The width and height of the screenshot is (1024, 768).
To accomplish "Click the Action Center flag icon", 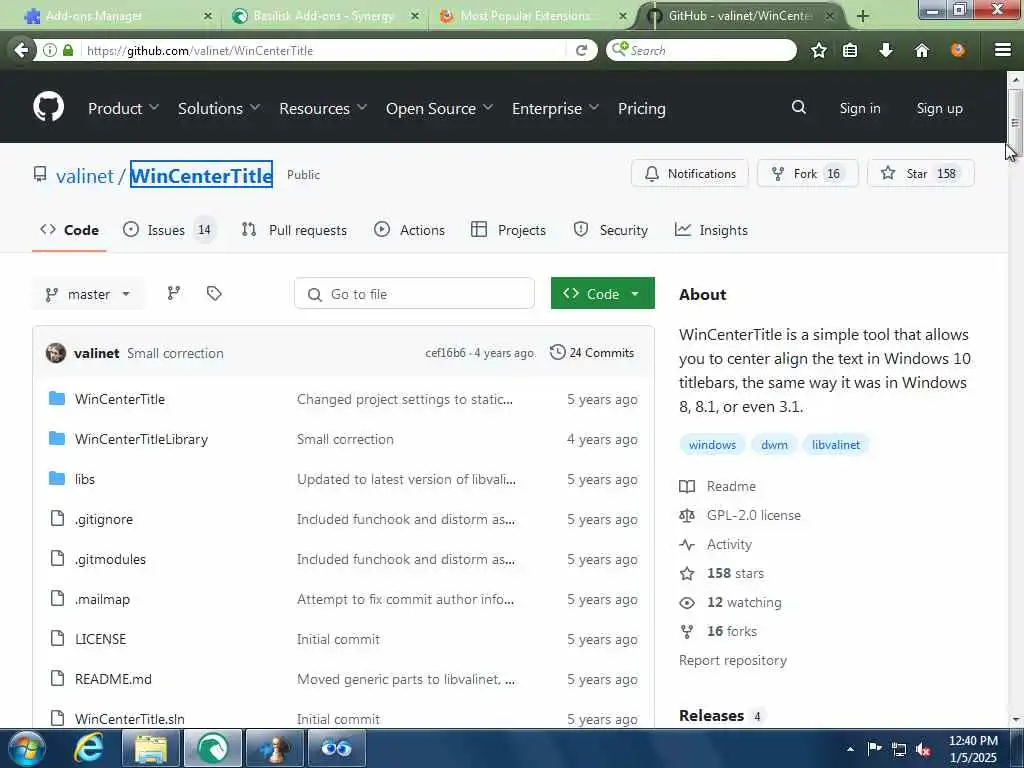I will coord(874,748).
